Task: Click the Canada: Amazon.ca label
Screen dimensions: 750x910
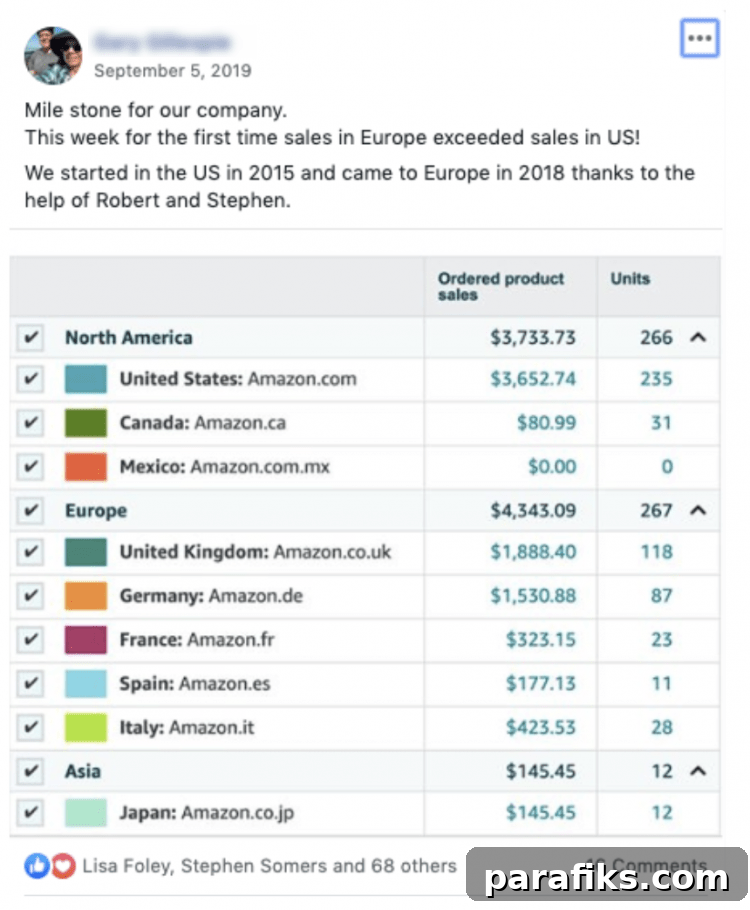Action: [203, 422]
